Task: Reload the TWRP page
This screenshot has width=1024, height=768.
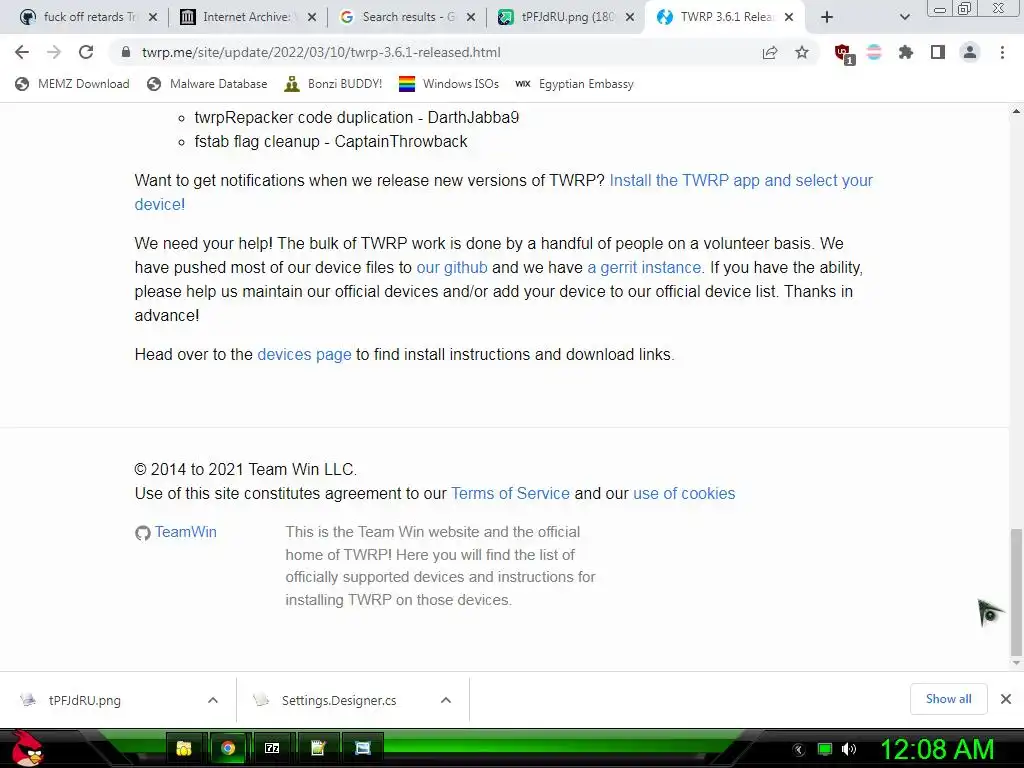Action: click(x=86, y=52)
